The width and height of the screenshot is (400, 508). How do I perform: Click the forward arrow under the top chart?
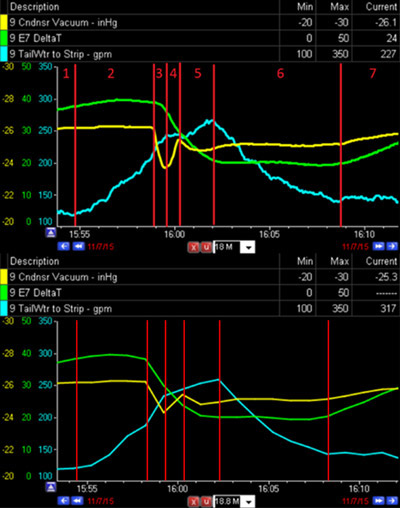pos(392,246)
